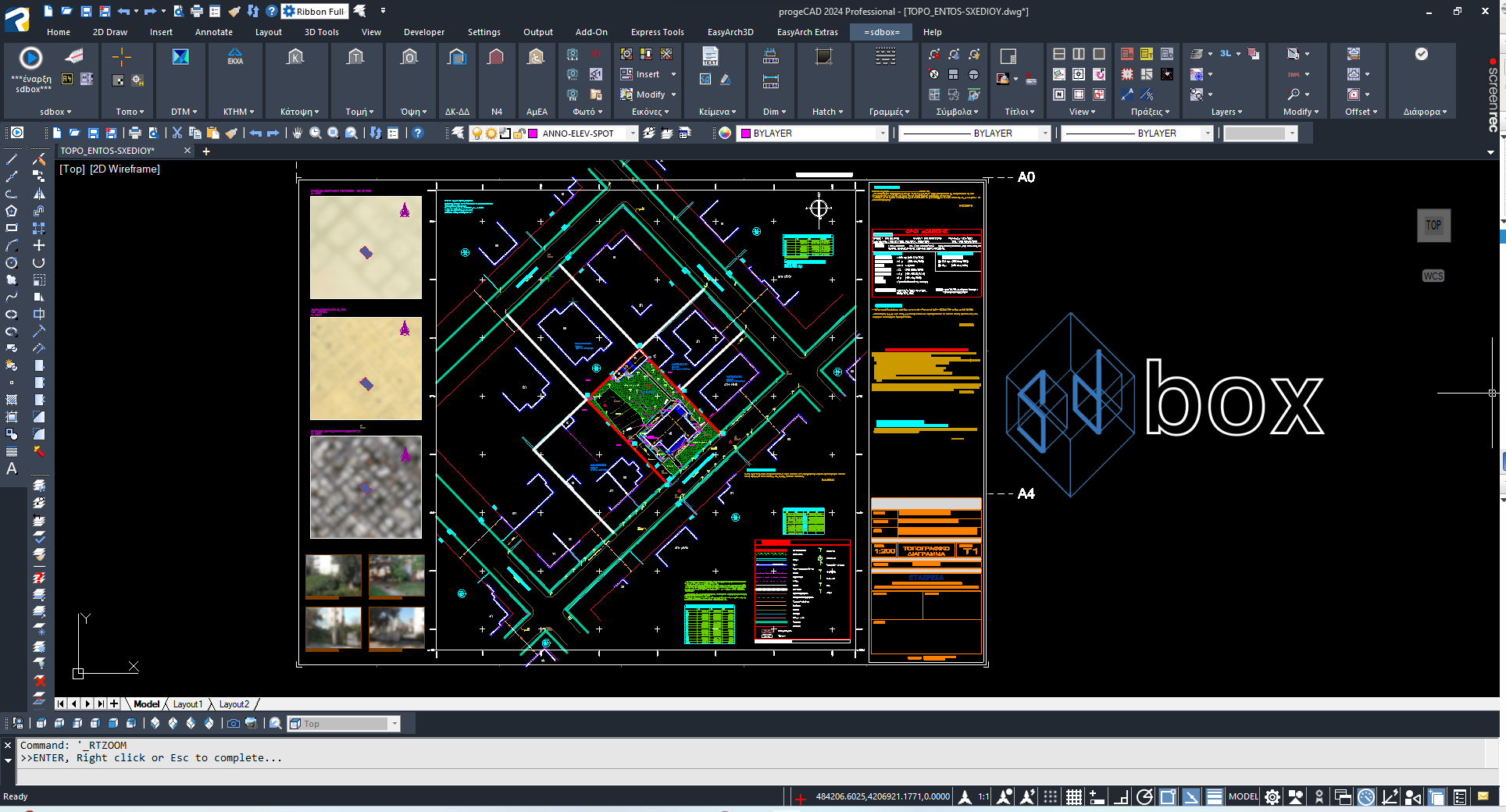
Task: Click the DTM terrain model icon
Action: pos(180,57)
